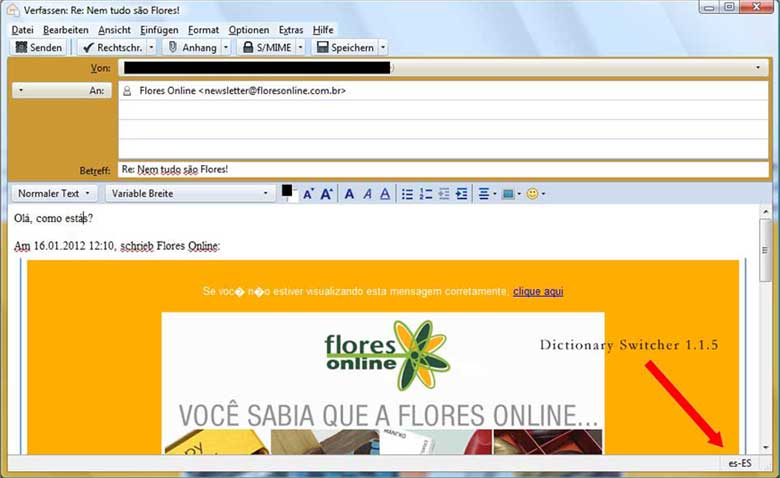The image size is (780, 478).
Task: Expand the S/MIME dropdown arrow
Action: click(300, 47)
